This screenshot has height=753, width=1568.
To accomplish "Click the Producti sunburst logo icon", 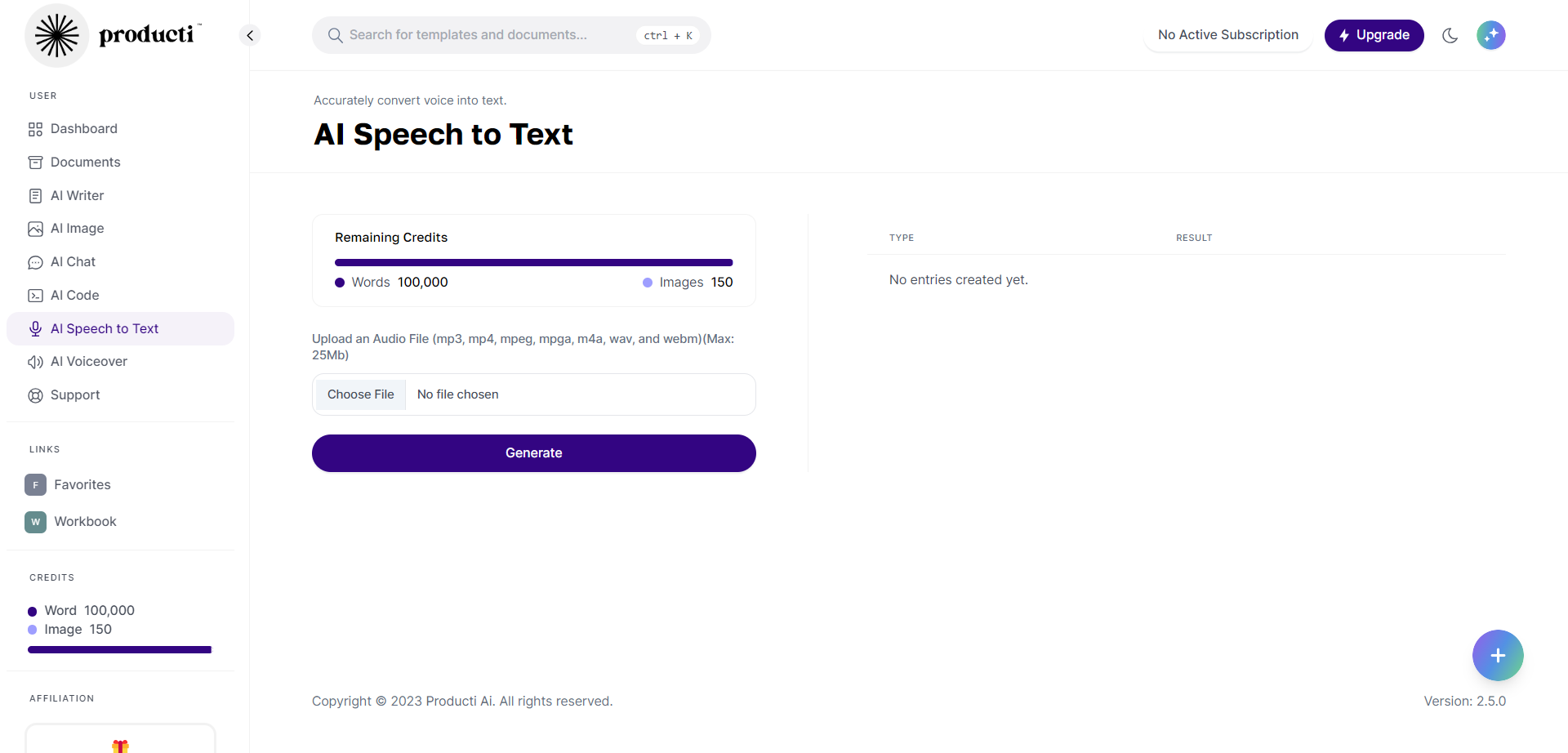I will pyautogui.click(x=56, y=35).
